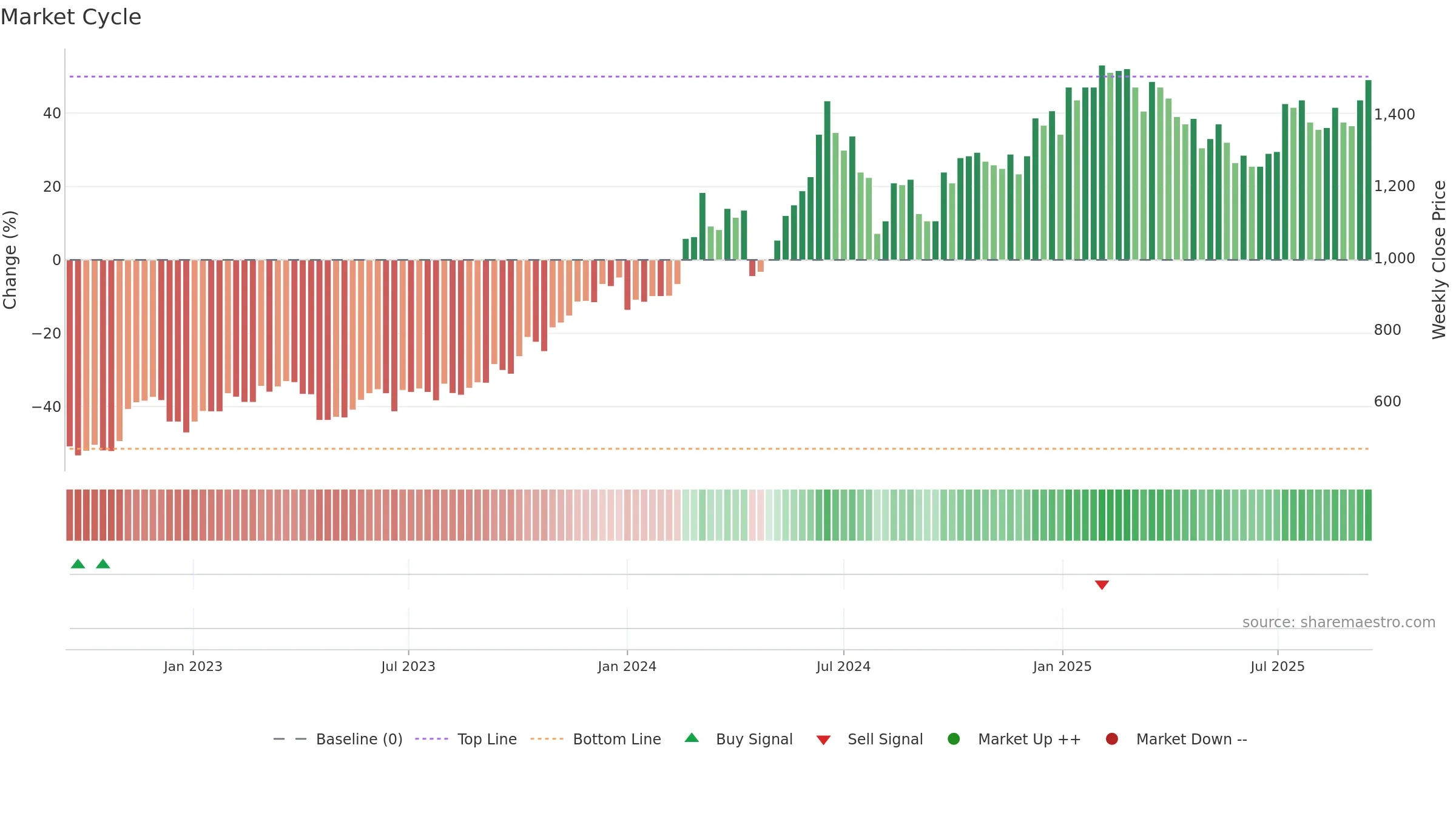1456x819 pixels.
Task: Click the gray dashed Baseline legend sample
Action: pyautogui.click(x=290, y=739)
